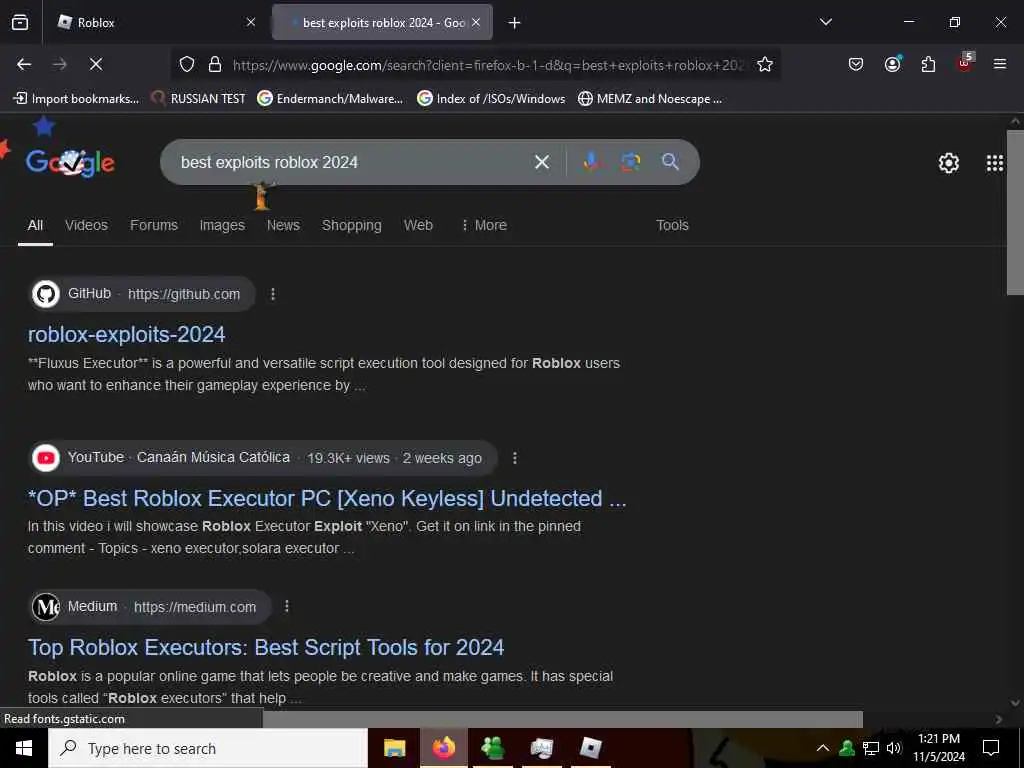The image size is (1024, 768).
Task: Select the News search tab
Action: (x=283, y=225)
